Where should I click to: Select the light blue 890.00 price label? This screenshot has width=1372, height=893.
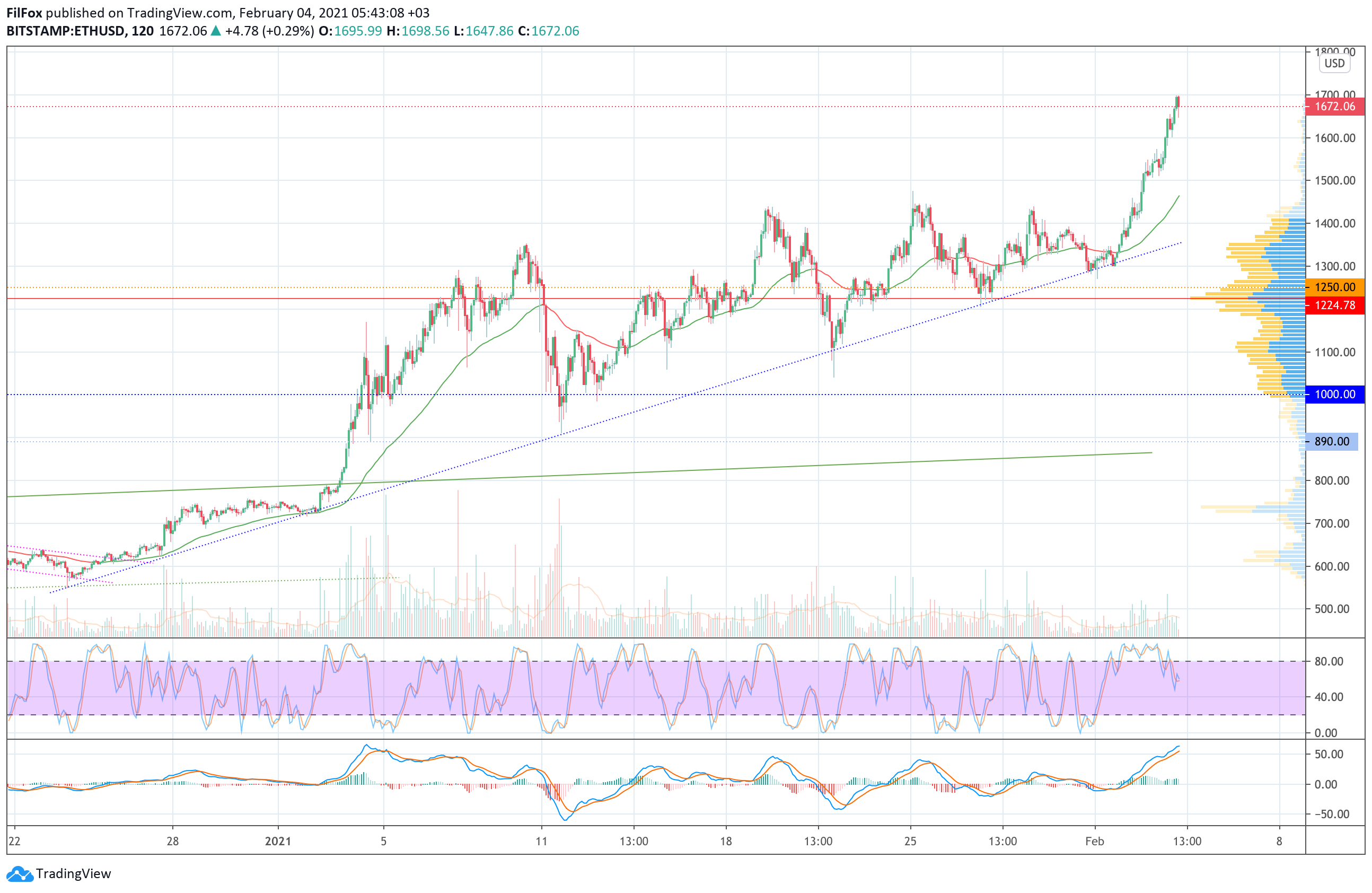pos(1331,442)
